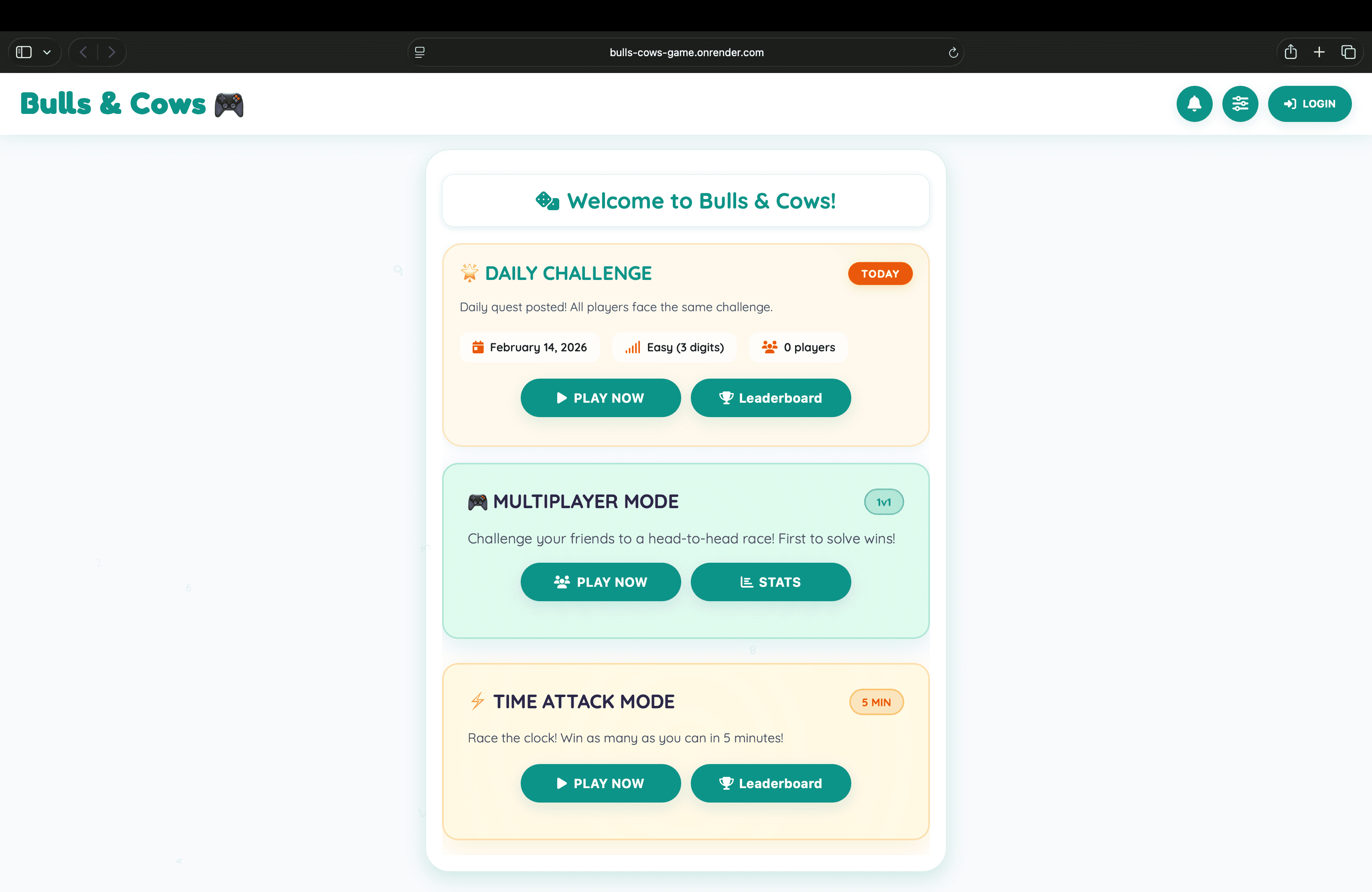This screenshot has height=892, width=1372.
Task: Click the address bar URL field
Action: tap(686, 53)
